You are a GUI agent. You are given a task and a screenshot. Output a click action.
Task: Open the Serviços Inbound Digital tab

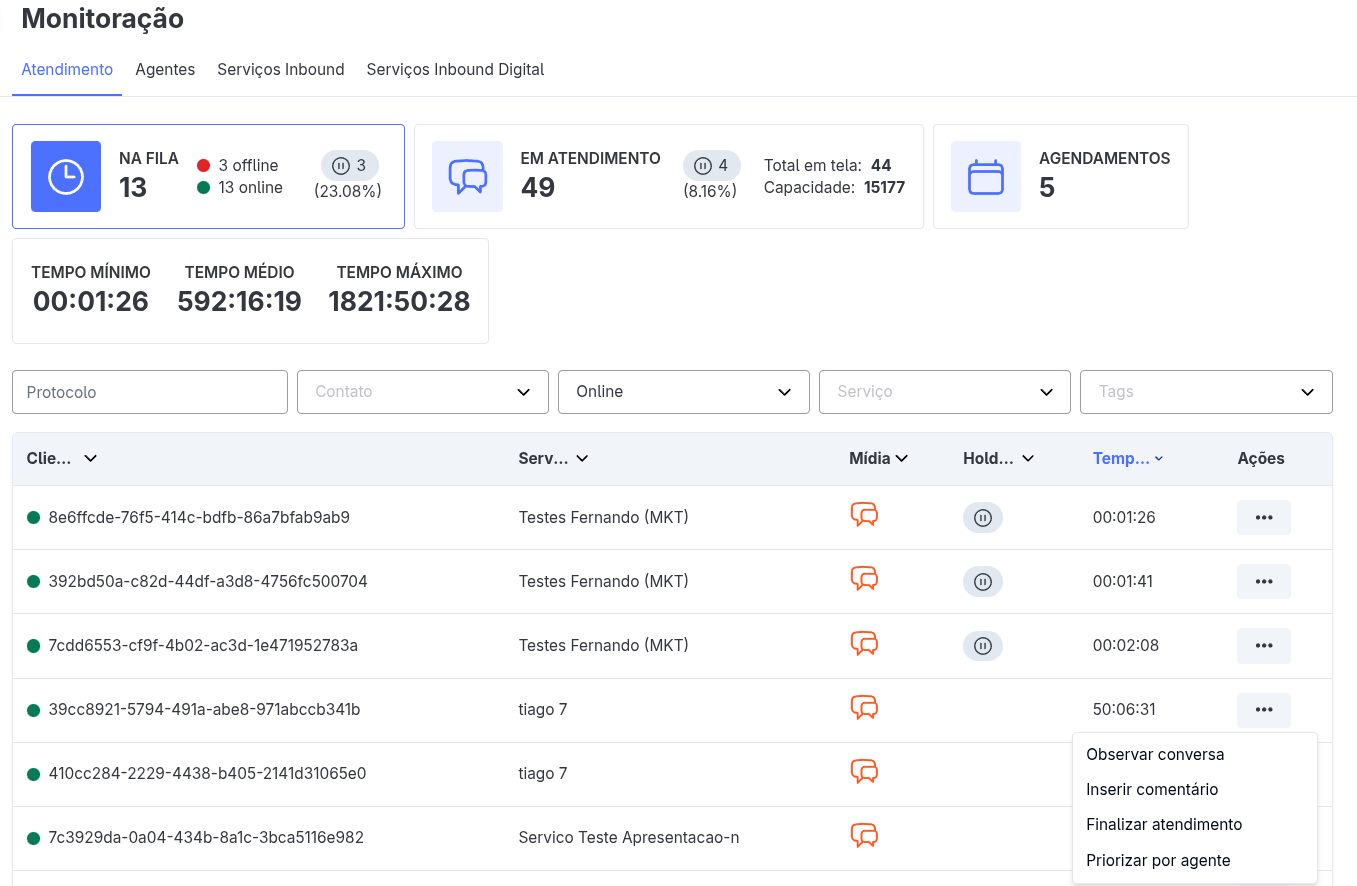tap(455, 70)
